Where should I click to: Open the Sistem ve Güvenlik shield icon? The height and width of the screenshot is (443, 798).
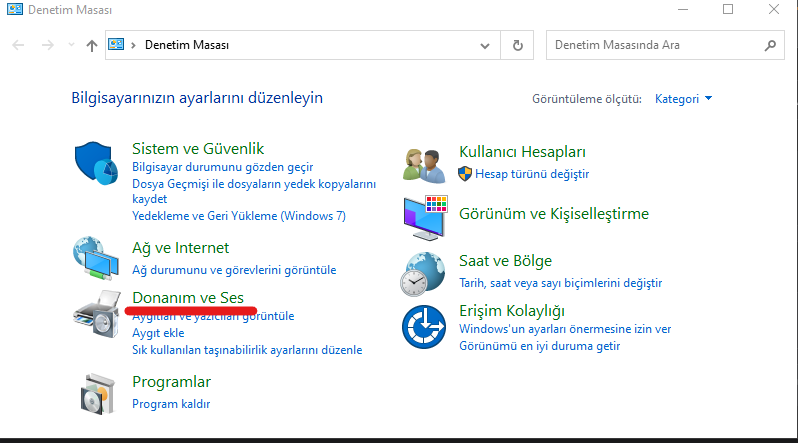96,163
